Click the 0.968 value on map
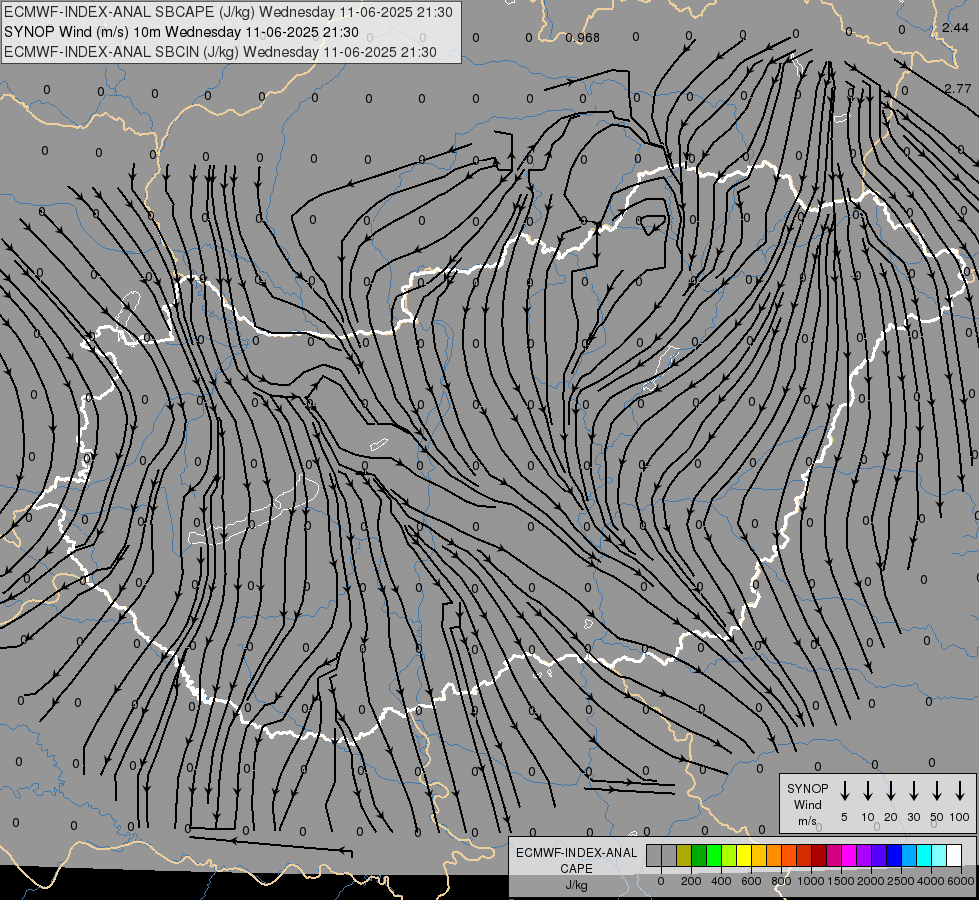The image size is (979, 900). 583,38
